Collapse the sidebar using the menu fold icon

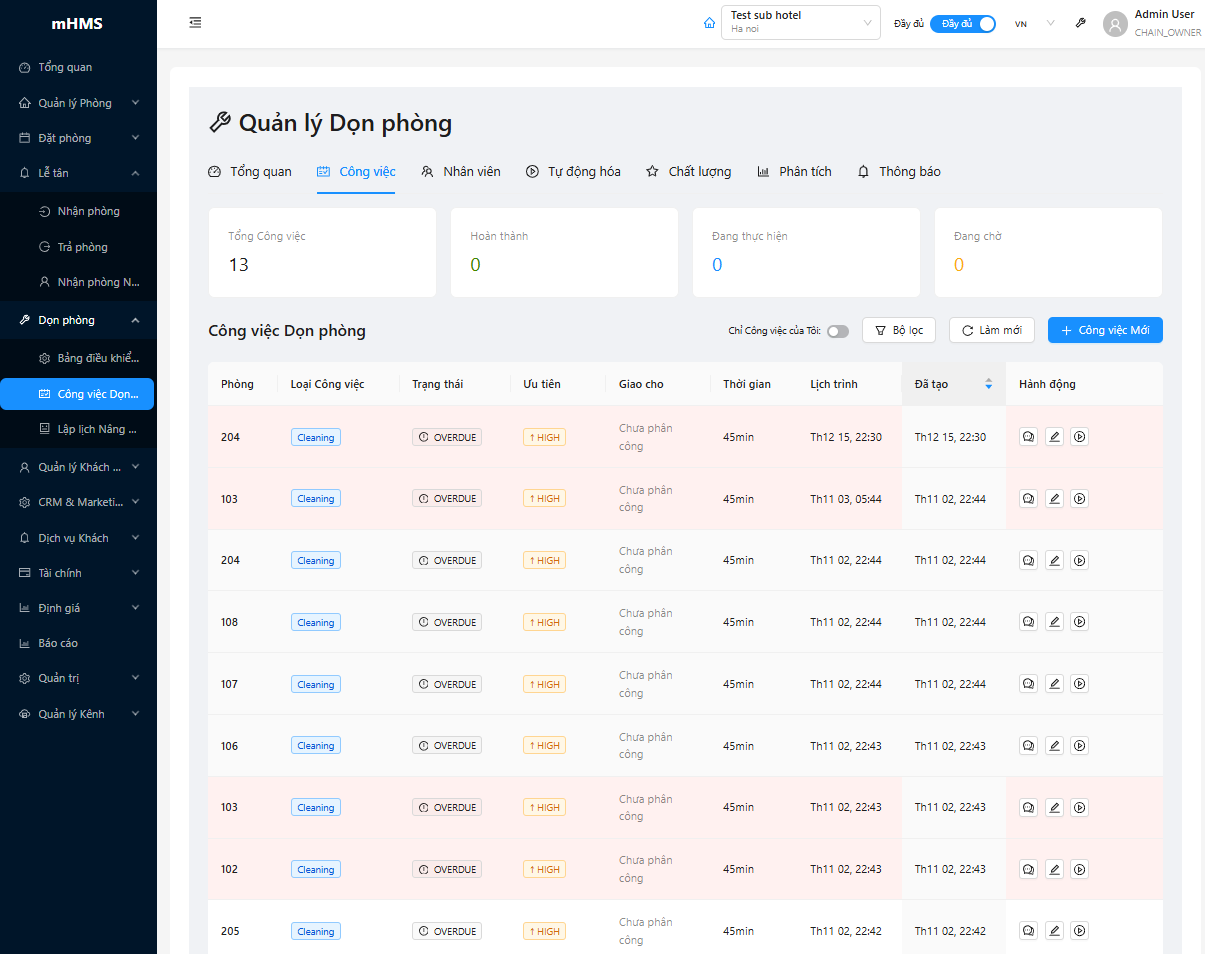(195, 23)
